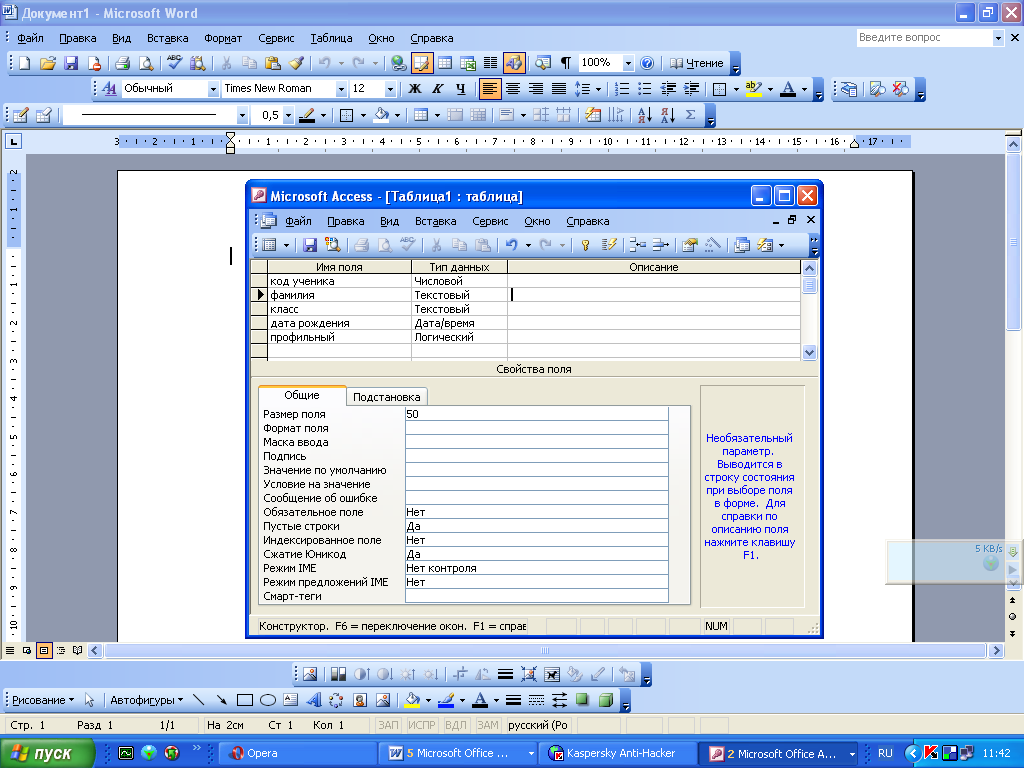Apply the Drawing toolbar fill color bucket

click(412, 700)
